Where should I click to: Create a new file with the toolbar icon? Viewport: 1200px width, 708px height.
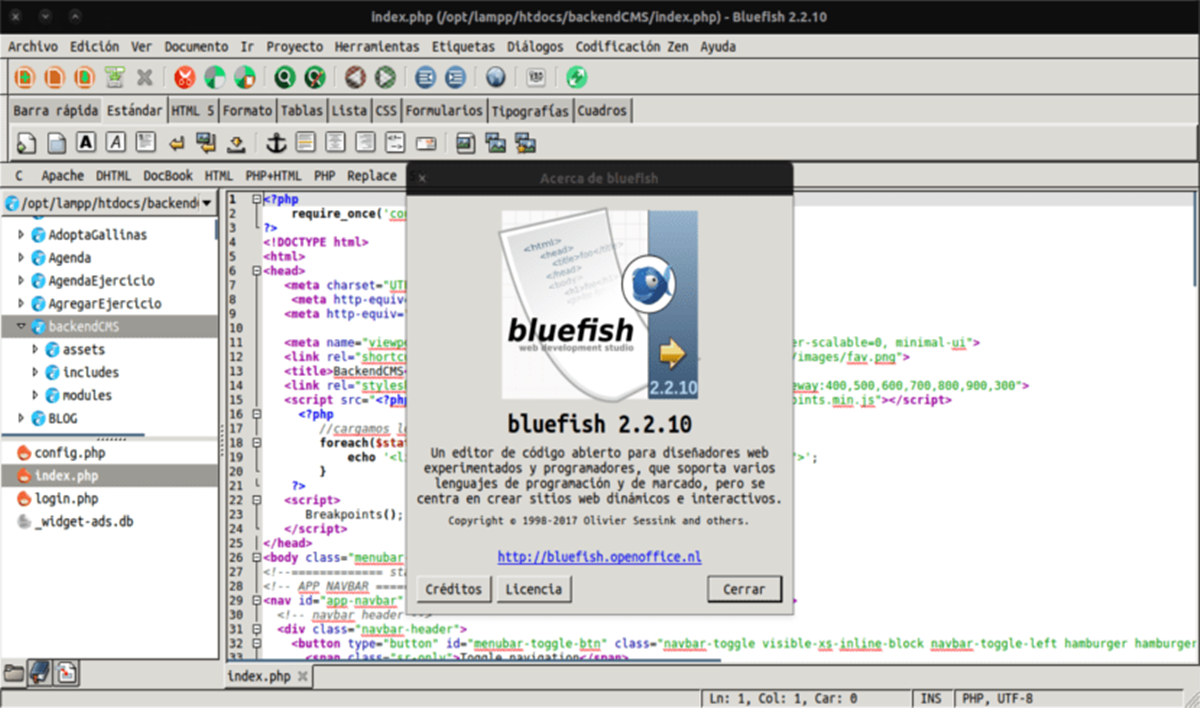pos(25,77)
